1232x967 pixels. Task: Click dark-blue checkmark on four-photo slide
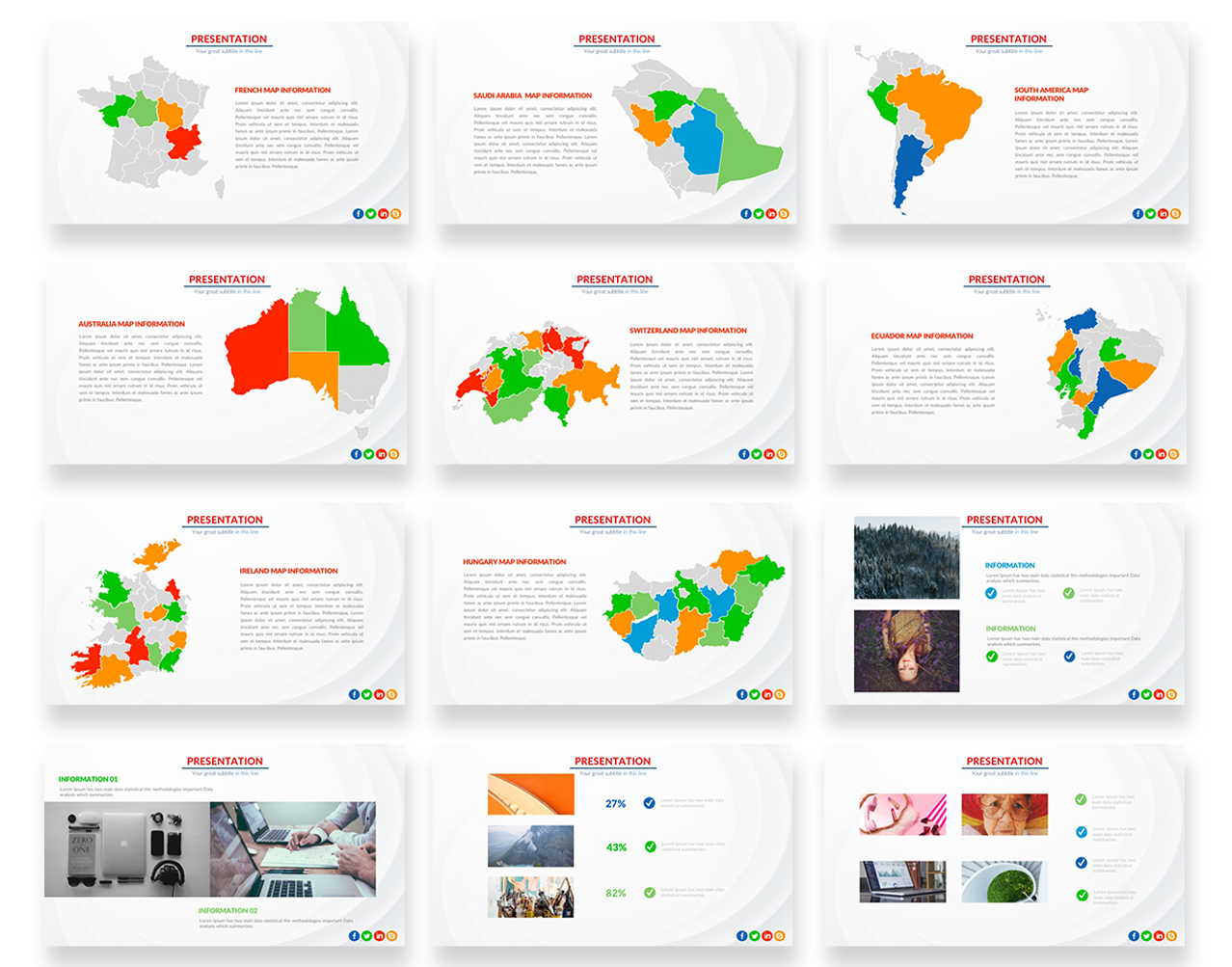click(1082, 863)
